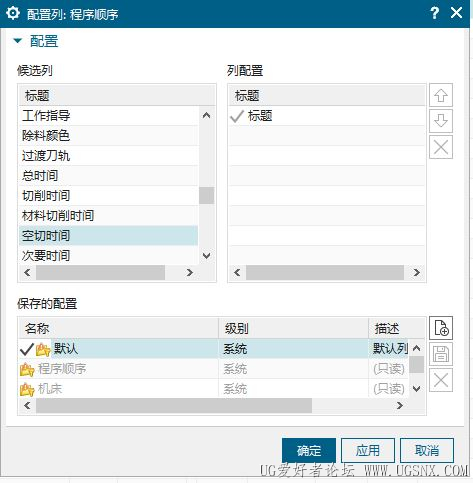Click the down arrow of the candidate list scrollbar
This screenshot has width=473, height=483.
point(207,256)
